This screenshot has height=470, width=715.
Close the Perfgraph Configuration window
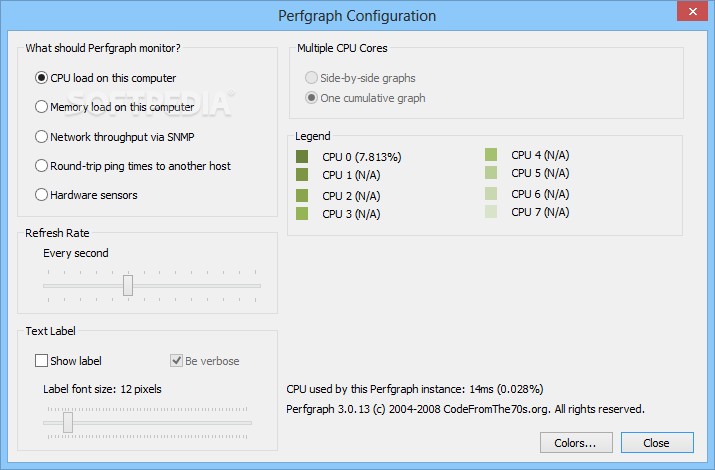tap(692, 11)
